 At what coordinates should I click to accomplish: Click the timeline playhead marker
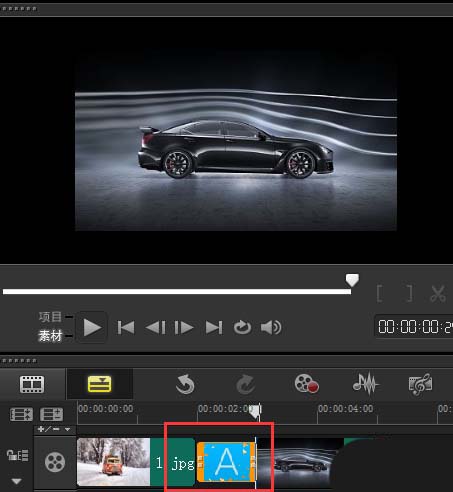(255, 412)
